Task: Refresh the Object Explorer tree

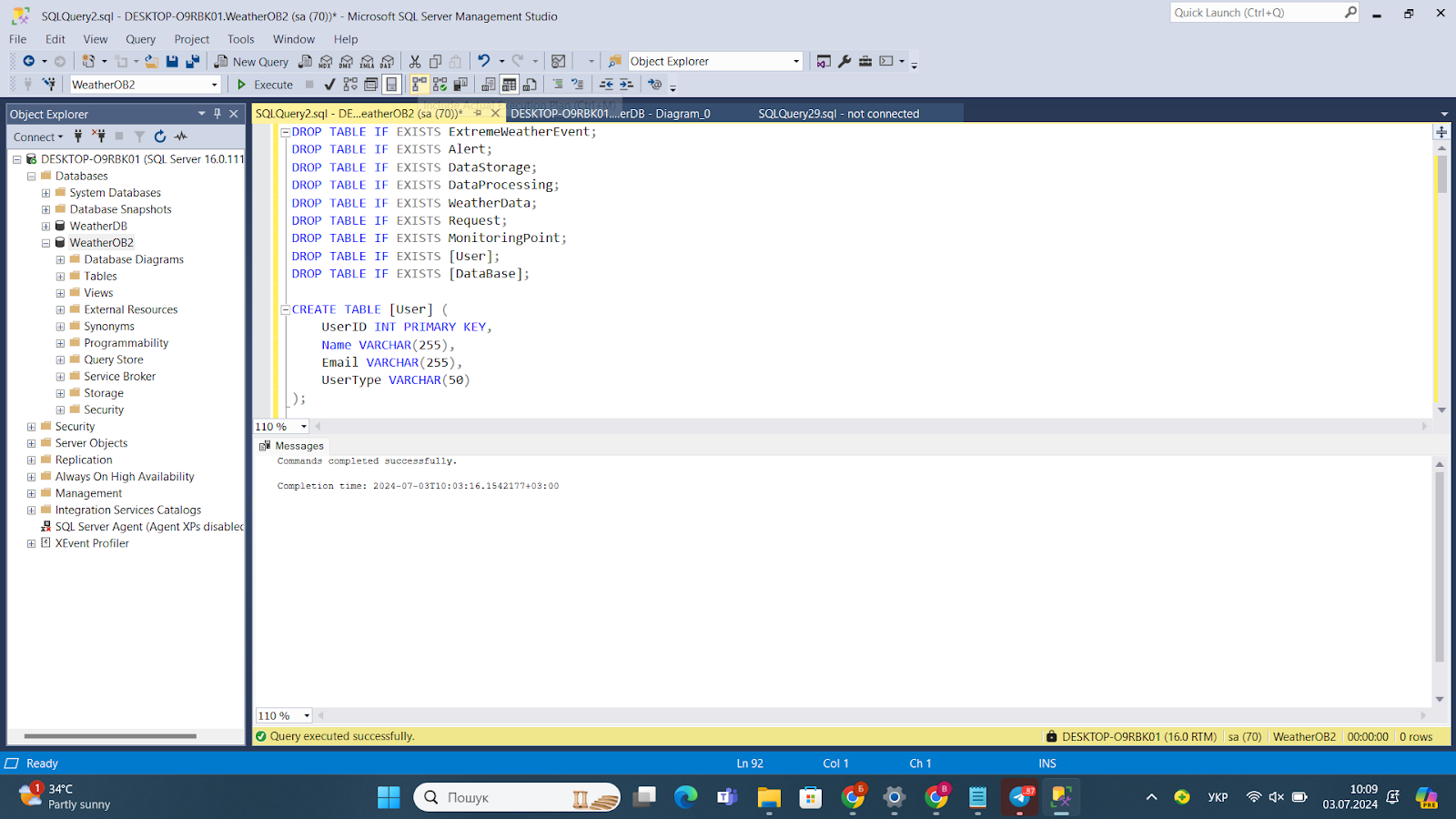Action: [x=160, y=136]
